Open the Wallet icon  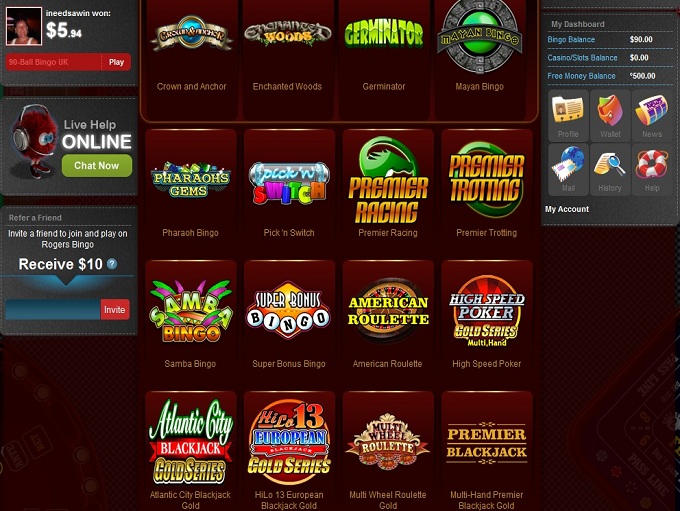610,115
